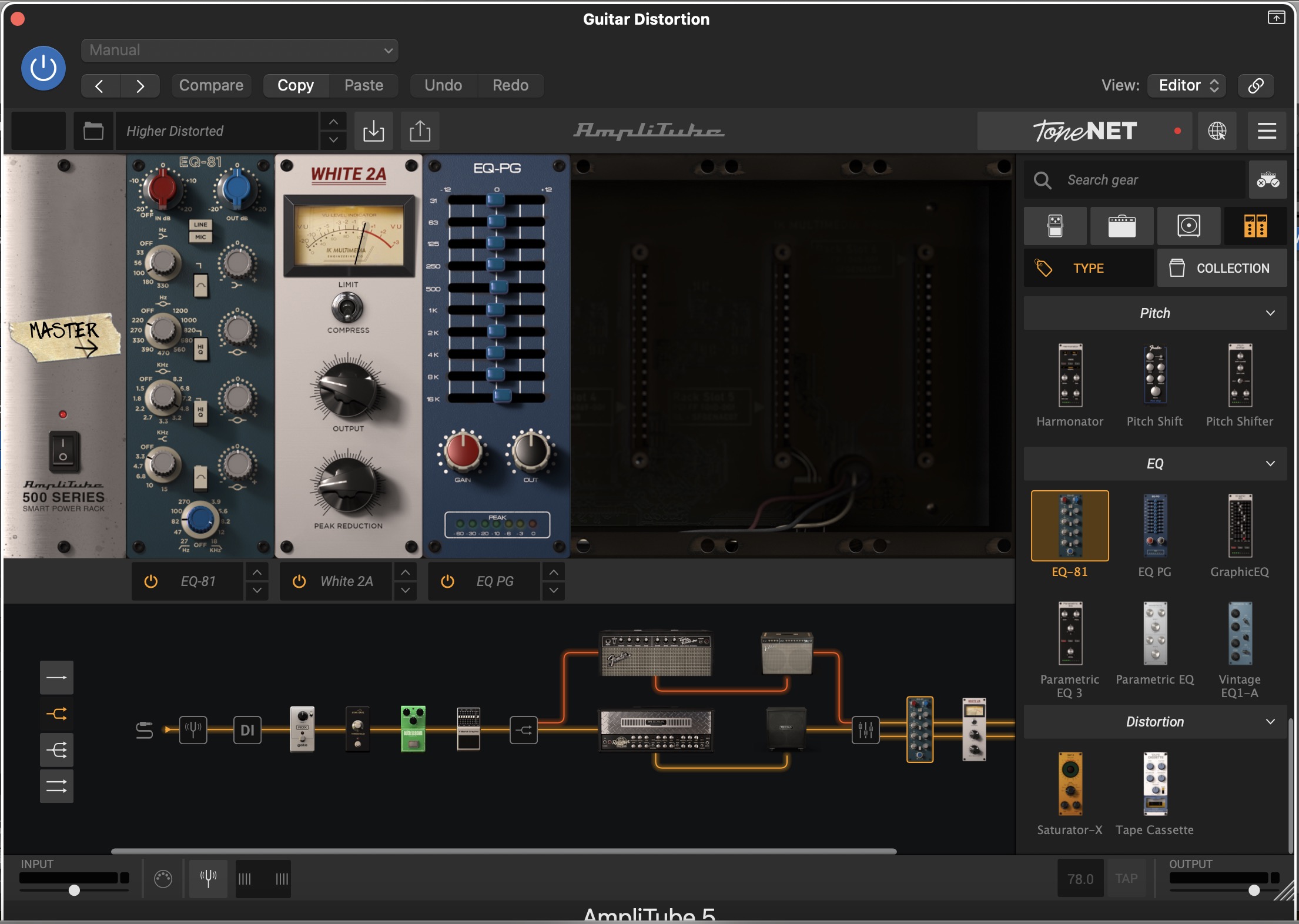The height and width of the screenshot is (924, 1299).
Task: Select the DI module in signal chain
Action: (x=247, y=730)
